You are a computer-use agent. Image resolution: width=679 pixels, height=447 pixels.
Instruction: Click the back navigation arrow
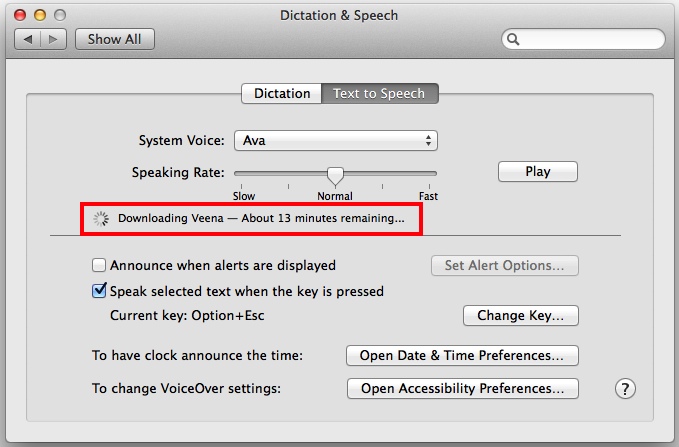[x=28, y=39]
